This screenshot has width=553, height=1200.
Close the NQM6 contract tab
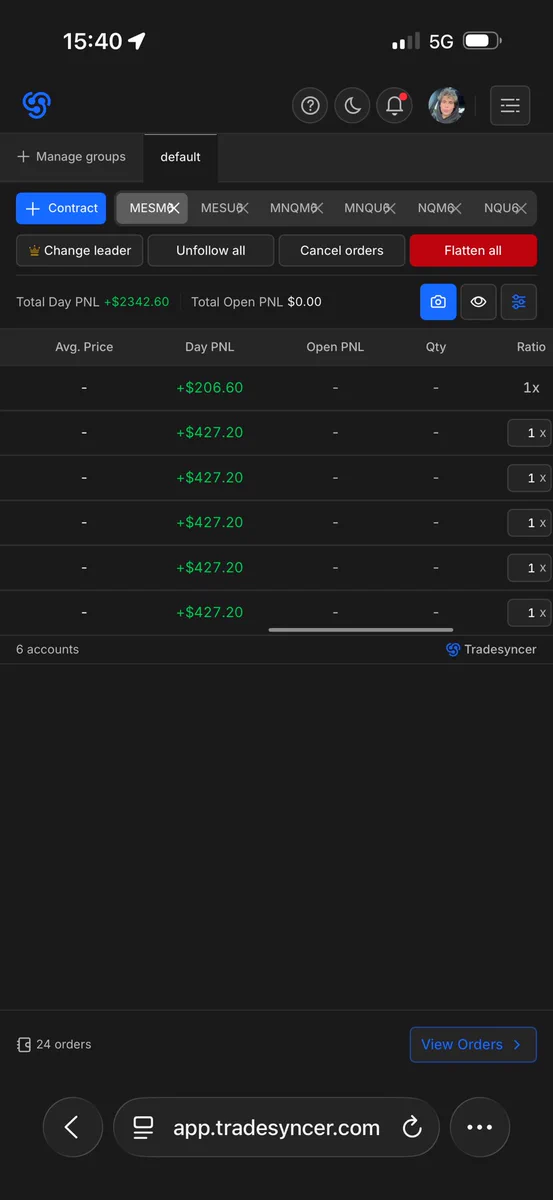click(x=456, y=208)
